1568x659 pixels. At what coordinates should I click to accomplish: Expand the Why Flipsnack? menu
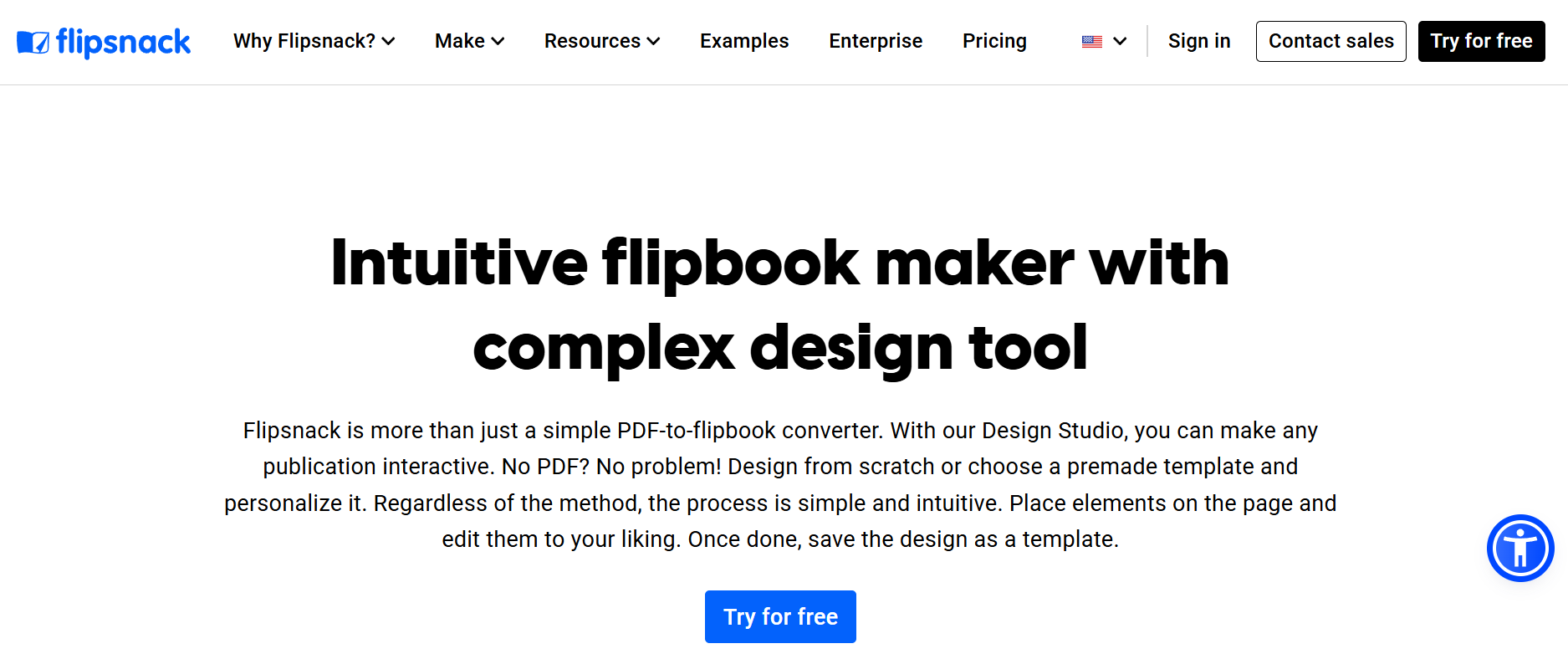[x=314, y=41]
